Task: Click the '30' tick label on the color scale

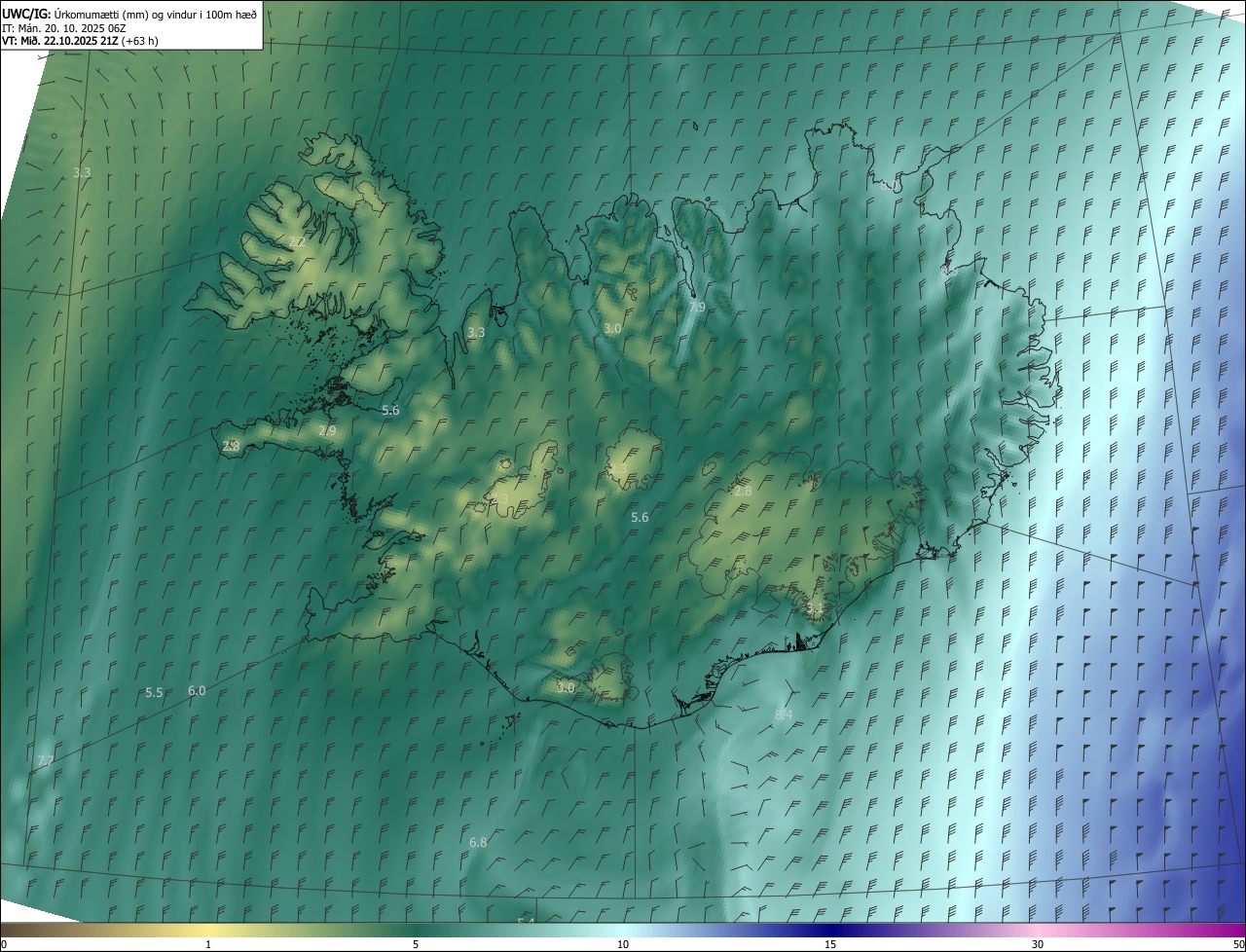Action: coord(1038,944)
